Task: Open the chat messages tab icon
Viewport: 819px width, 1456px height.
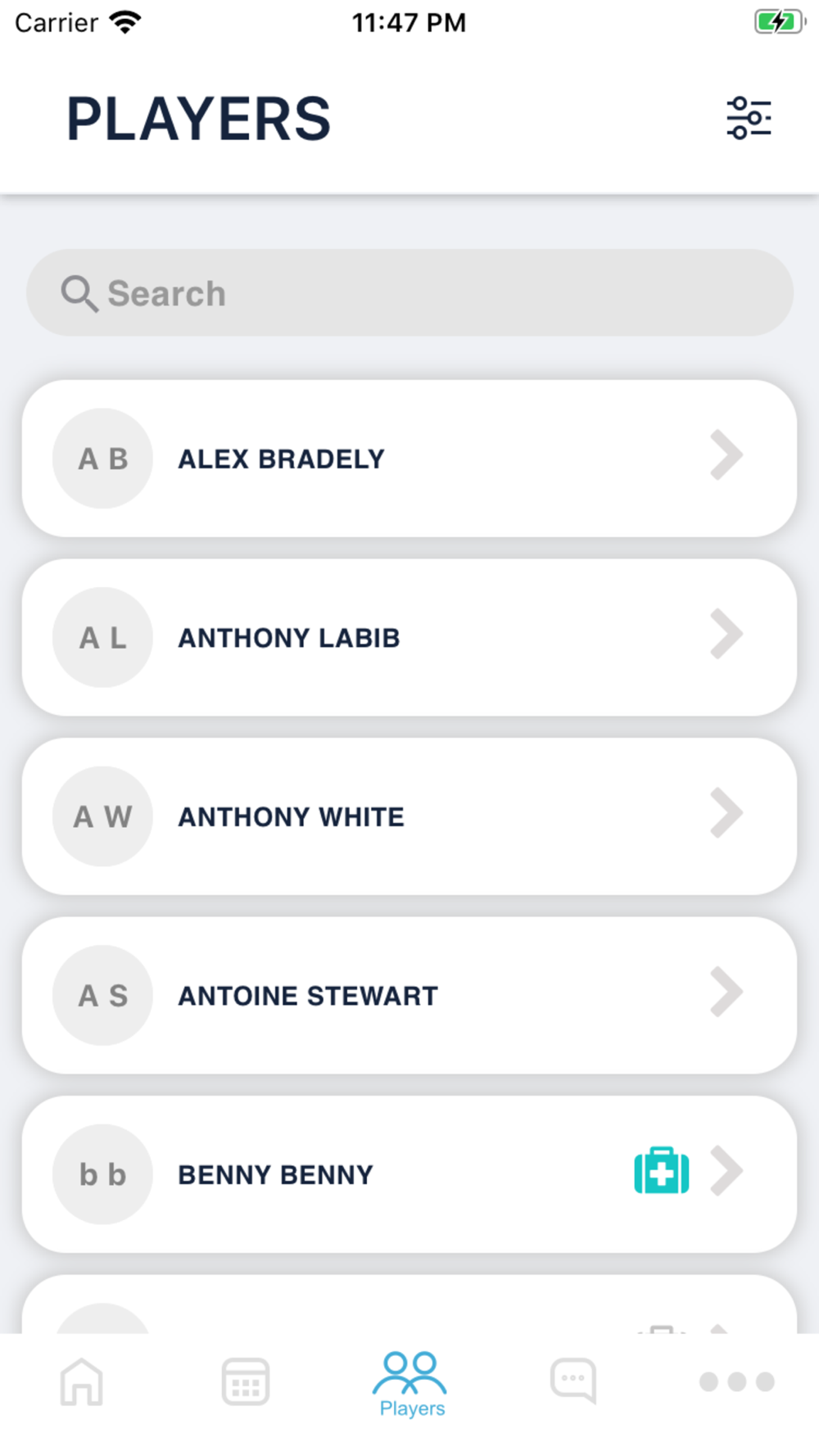Action: click(x=573, y=1381)
